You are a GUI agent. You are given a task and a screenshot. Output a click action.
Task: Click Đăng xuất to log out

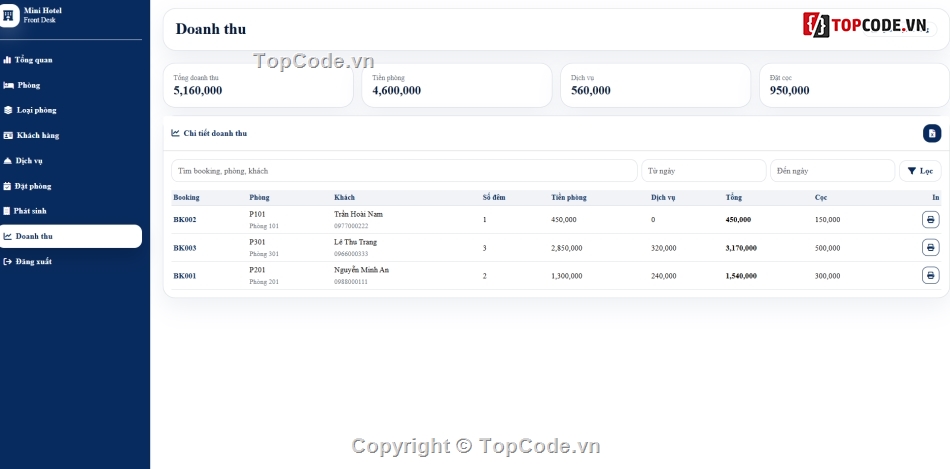click(x=28, y=262)
